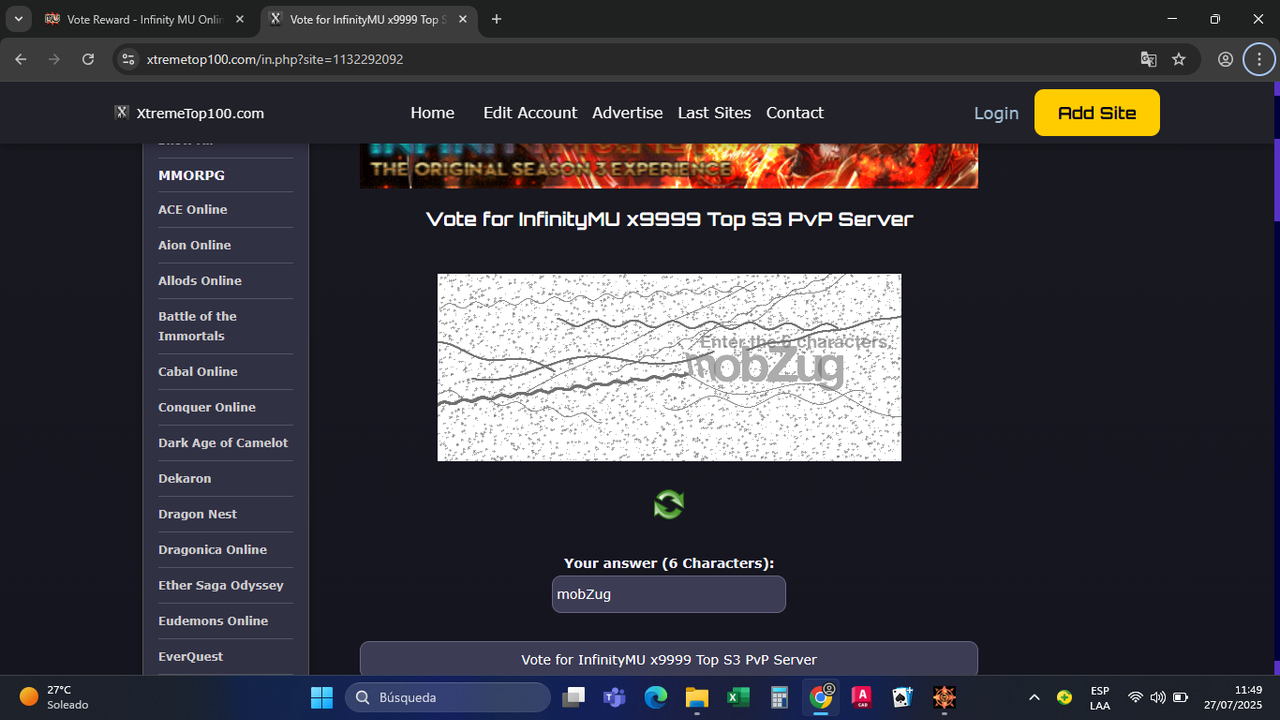The width and height of the screenshot is (1280, 720).
Task: Open the translate page icon
Action: [1149, 59]
